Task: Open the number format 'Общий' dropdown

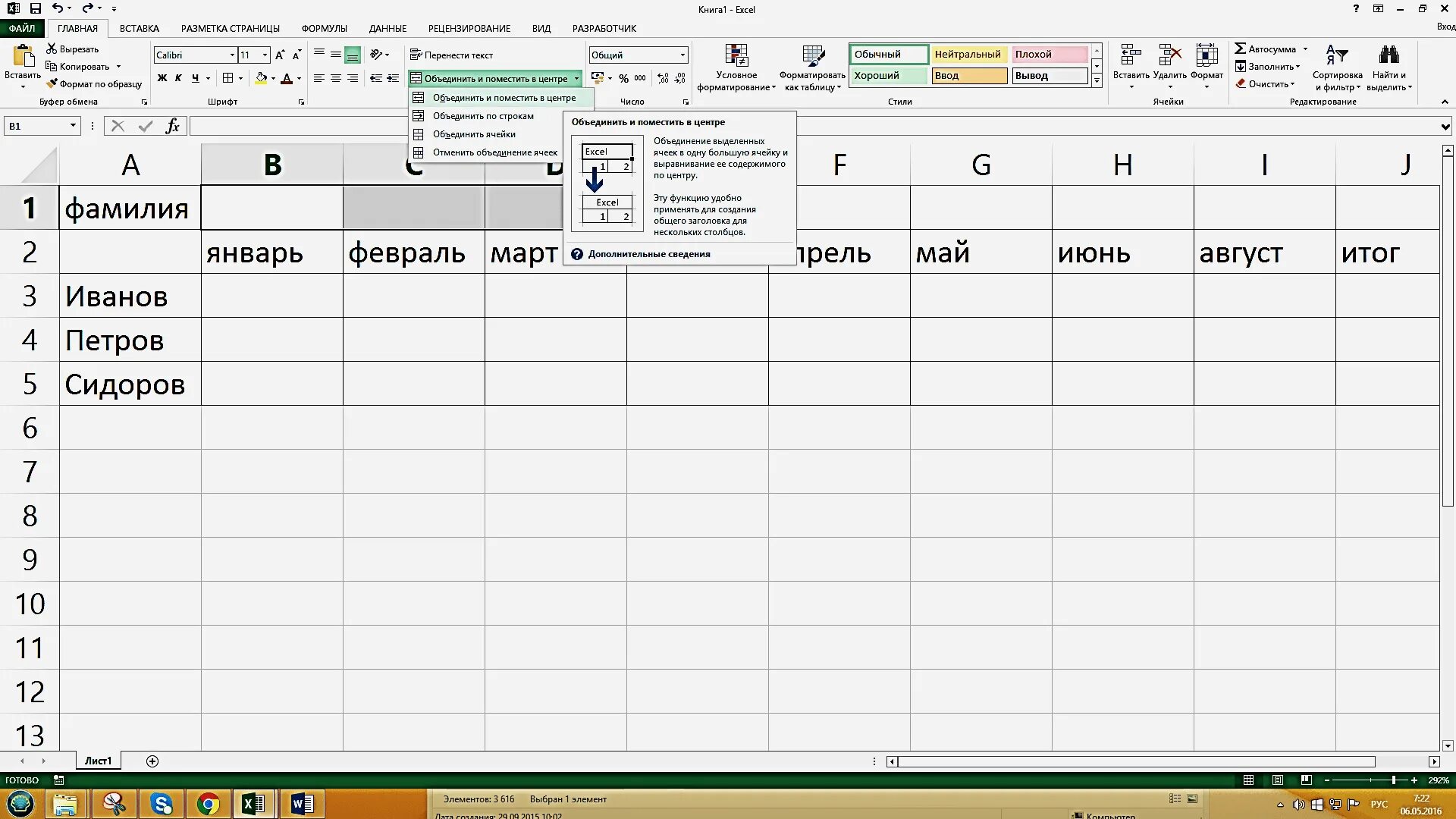Action: tap(682, 55)
